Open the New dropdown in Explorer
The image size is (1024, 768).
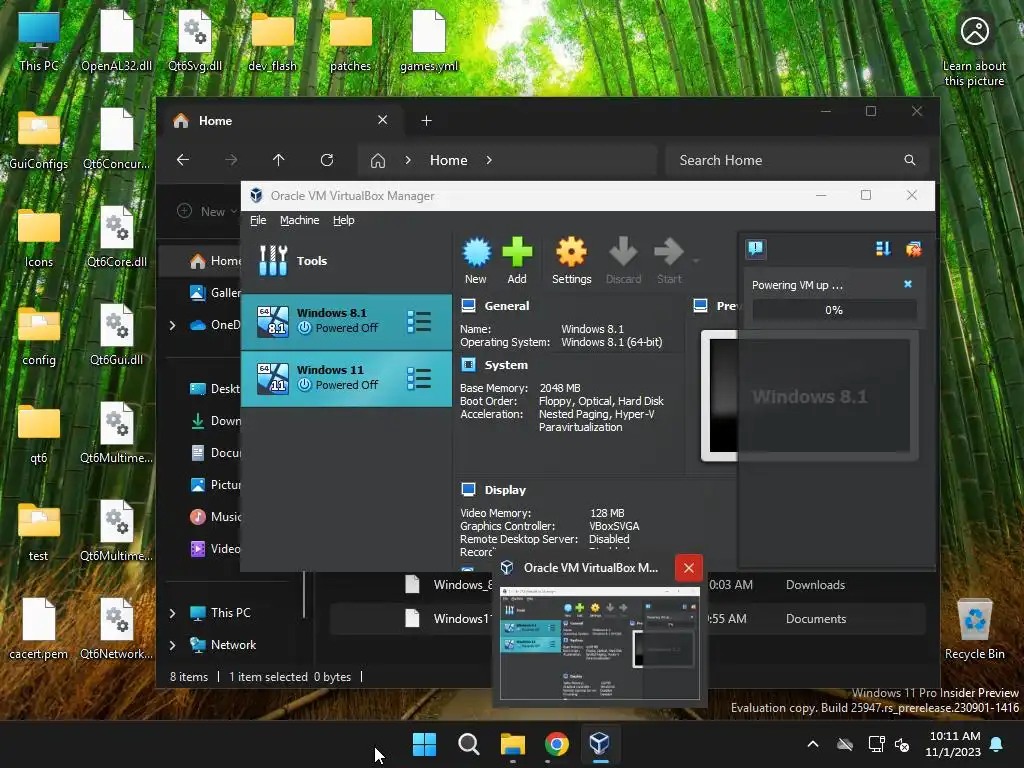point(208,212)
